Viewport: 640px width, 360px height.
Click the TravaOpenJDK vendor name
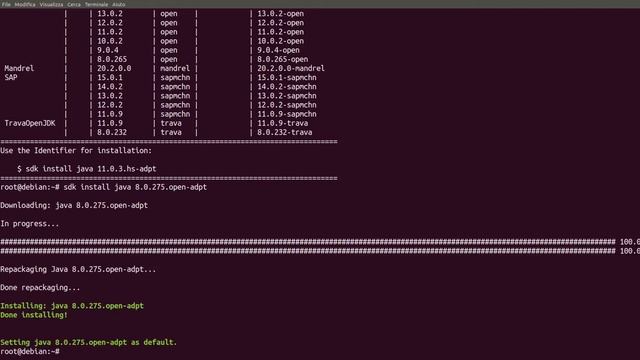point(30,123)
